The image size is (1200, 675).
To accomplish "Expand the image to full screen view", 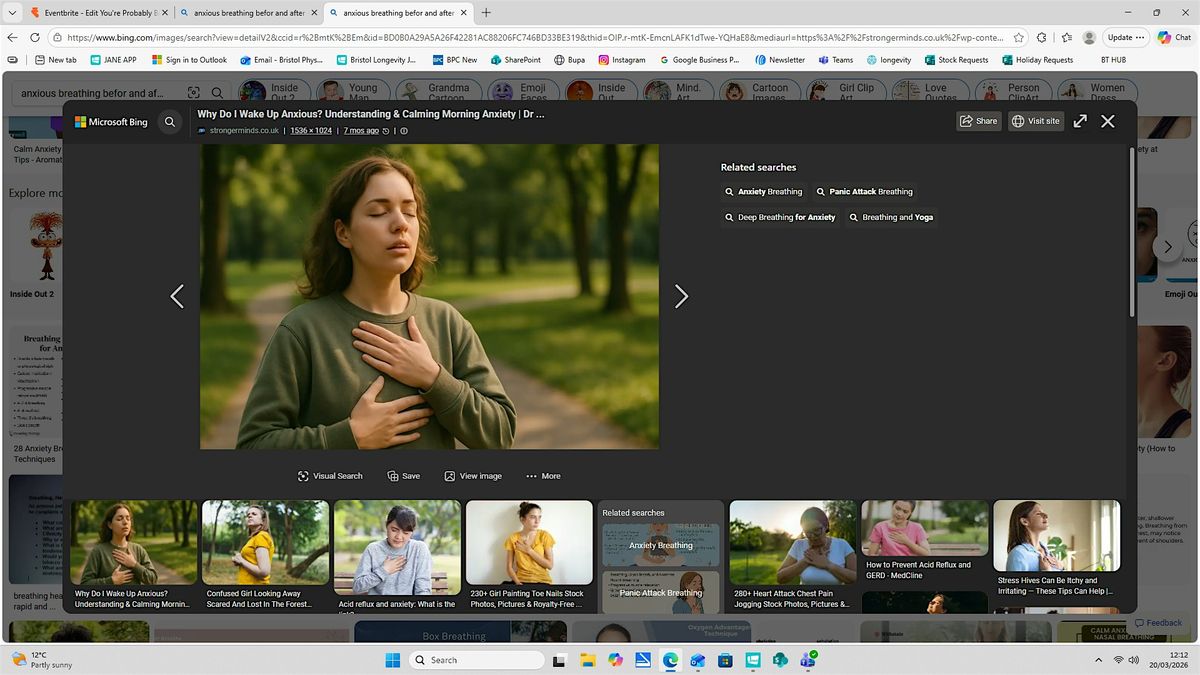I will point(1080,121).
